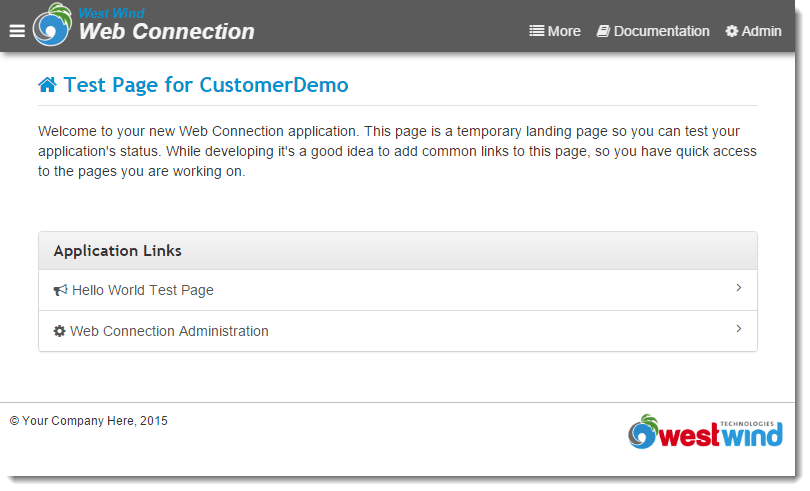Click the West Wind globe logo

point(52,24)
